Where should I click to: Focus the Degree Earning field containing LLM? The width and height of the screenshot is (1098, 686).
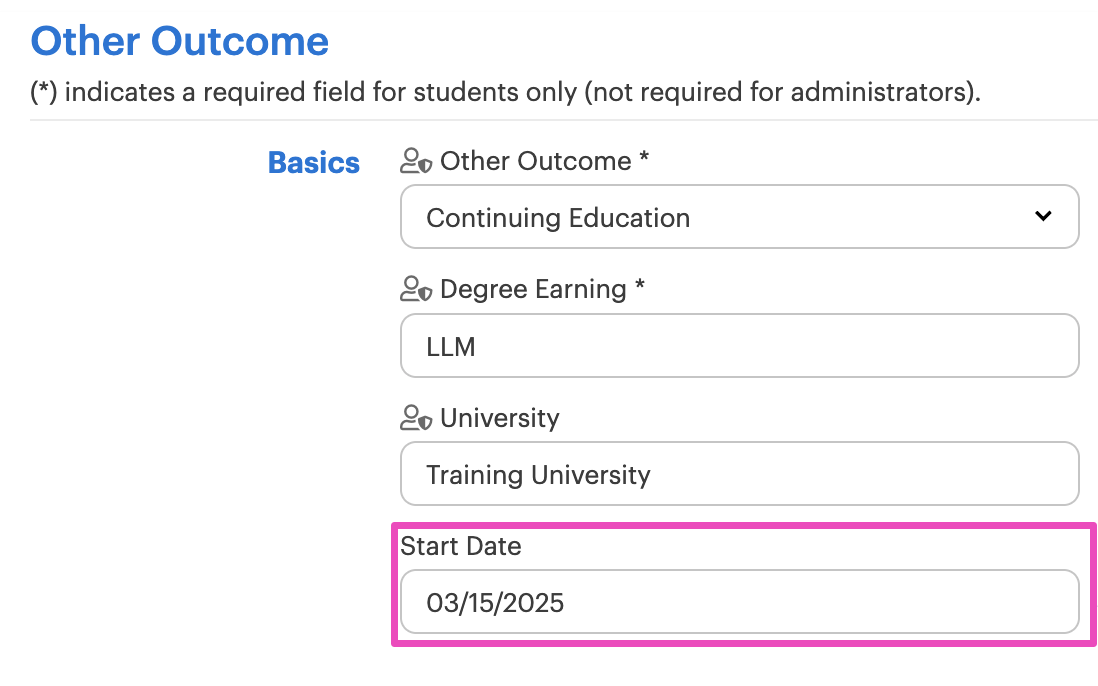click(x=739, y=346)
